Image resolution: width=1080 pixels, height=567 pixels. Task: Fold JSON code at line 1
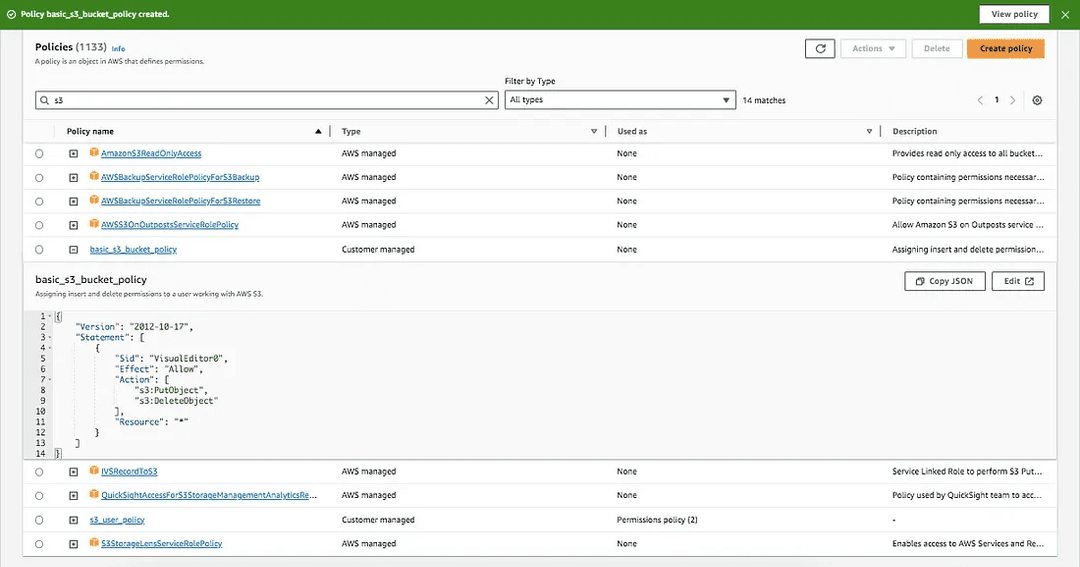pyautogui.click(x=50, y=316)
